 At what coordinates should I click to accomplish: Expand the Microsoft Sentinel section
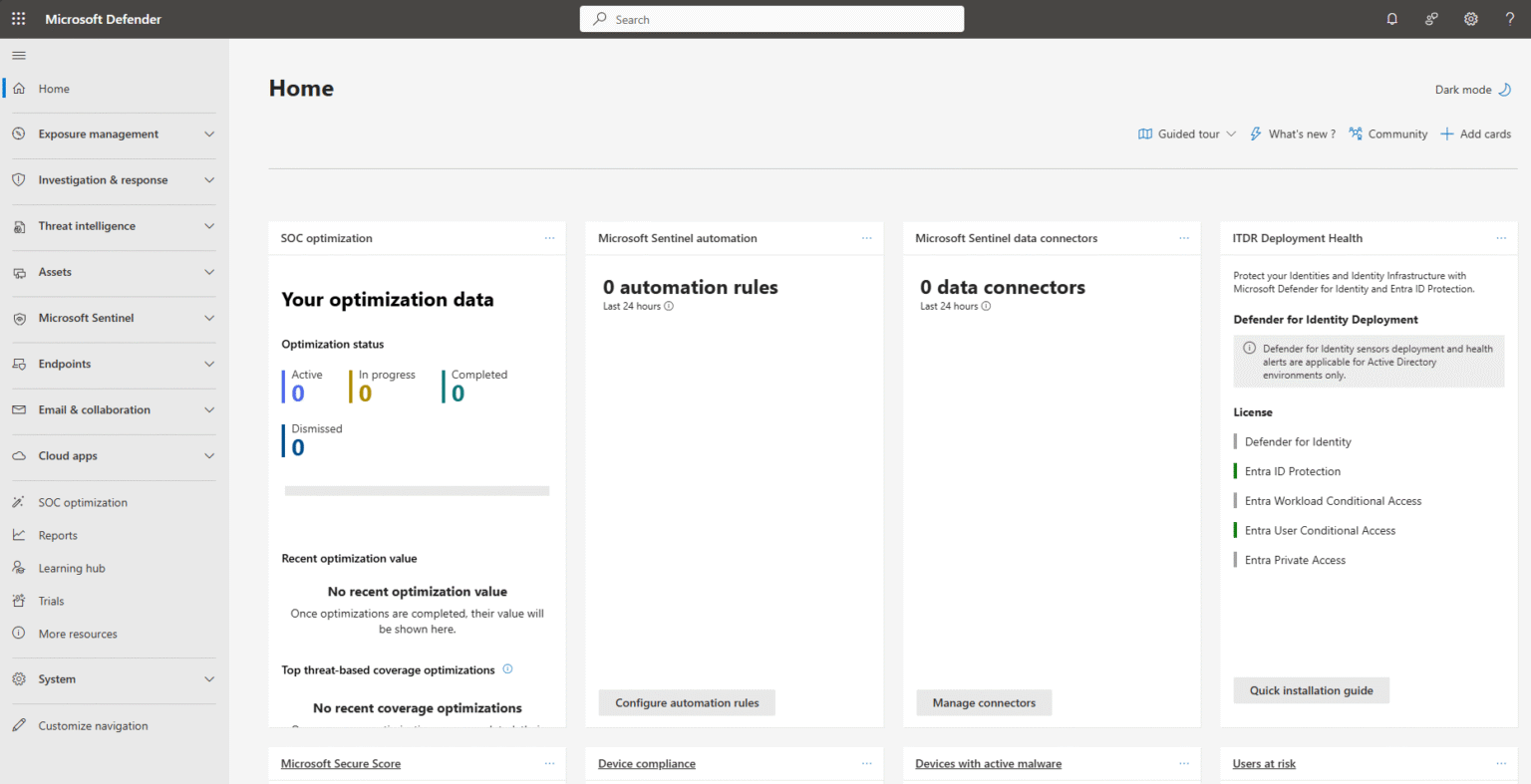208,318
